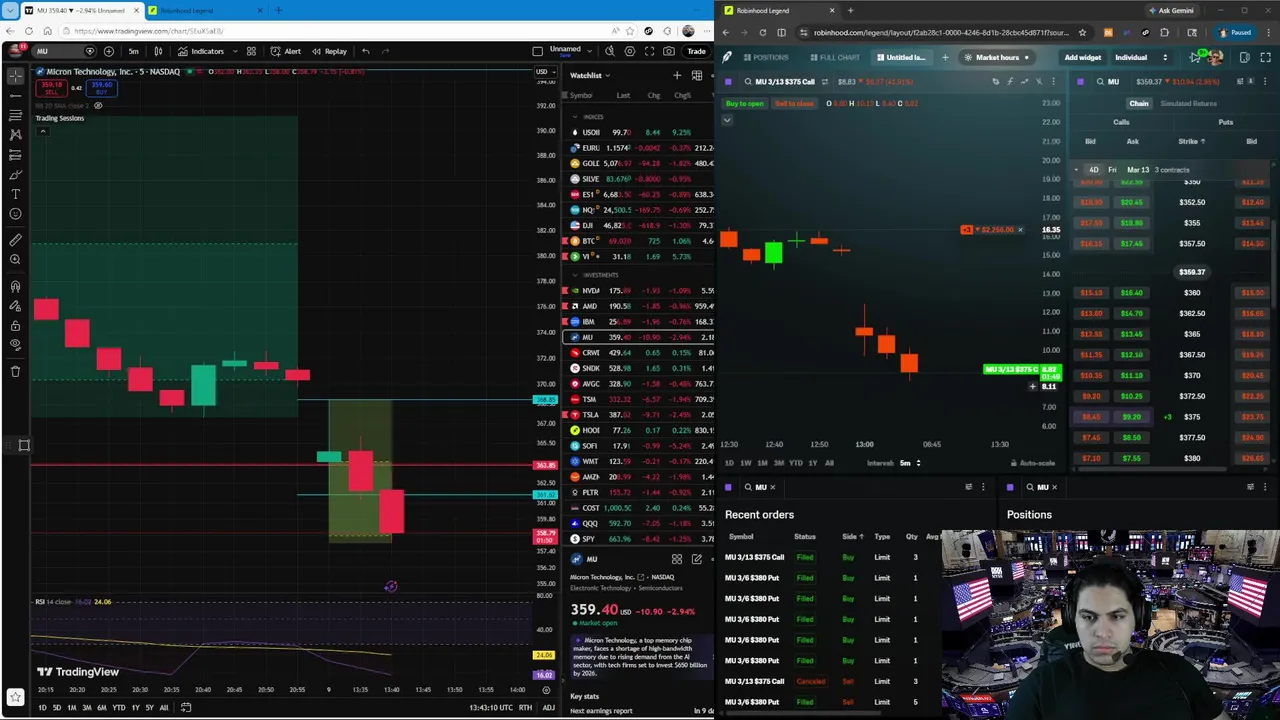Viewport: 1280px width, 720px height.
Task: Select the text annotation tool in TradingView sidebar
Action: pos(15,194)
